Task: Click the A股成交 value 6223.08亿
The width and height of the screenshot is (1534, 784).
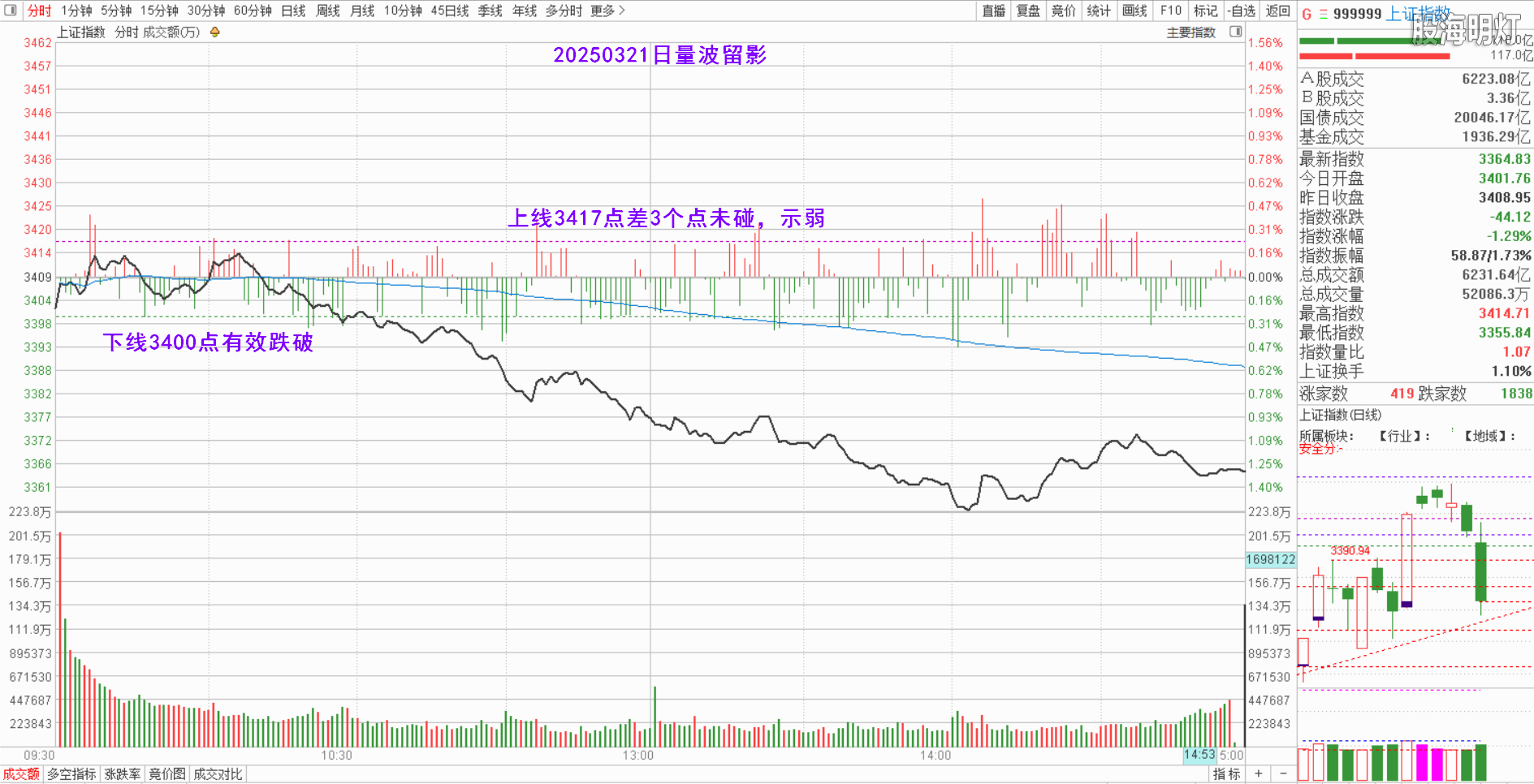Action: coord(1496,79)
